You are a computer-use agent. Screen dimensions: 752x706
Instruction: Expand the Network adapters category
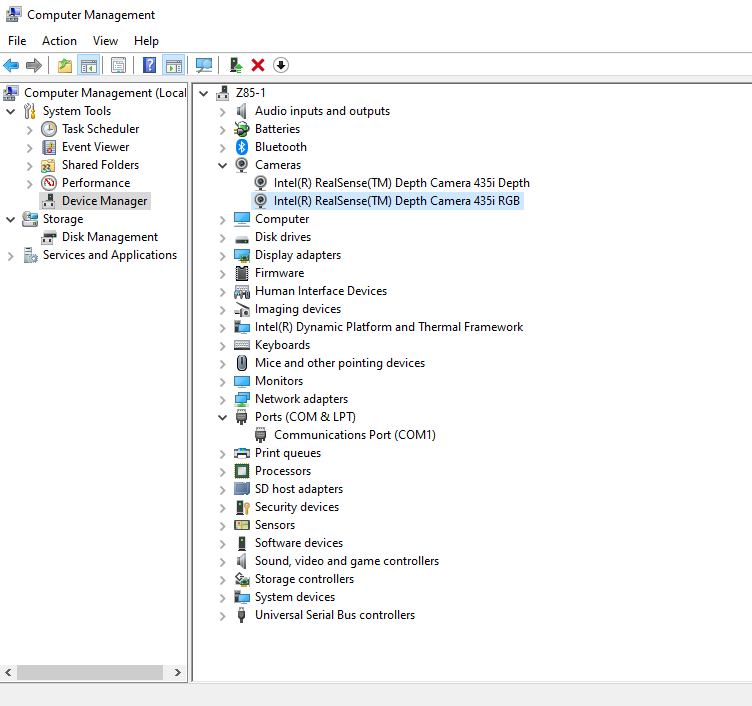pyautogui.click(x=223, y=400)
